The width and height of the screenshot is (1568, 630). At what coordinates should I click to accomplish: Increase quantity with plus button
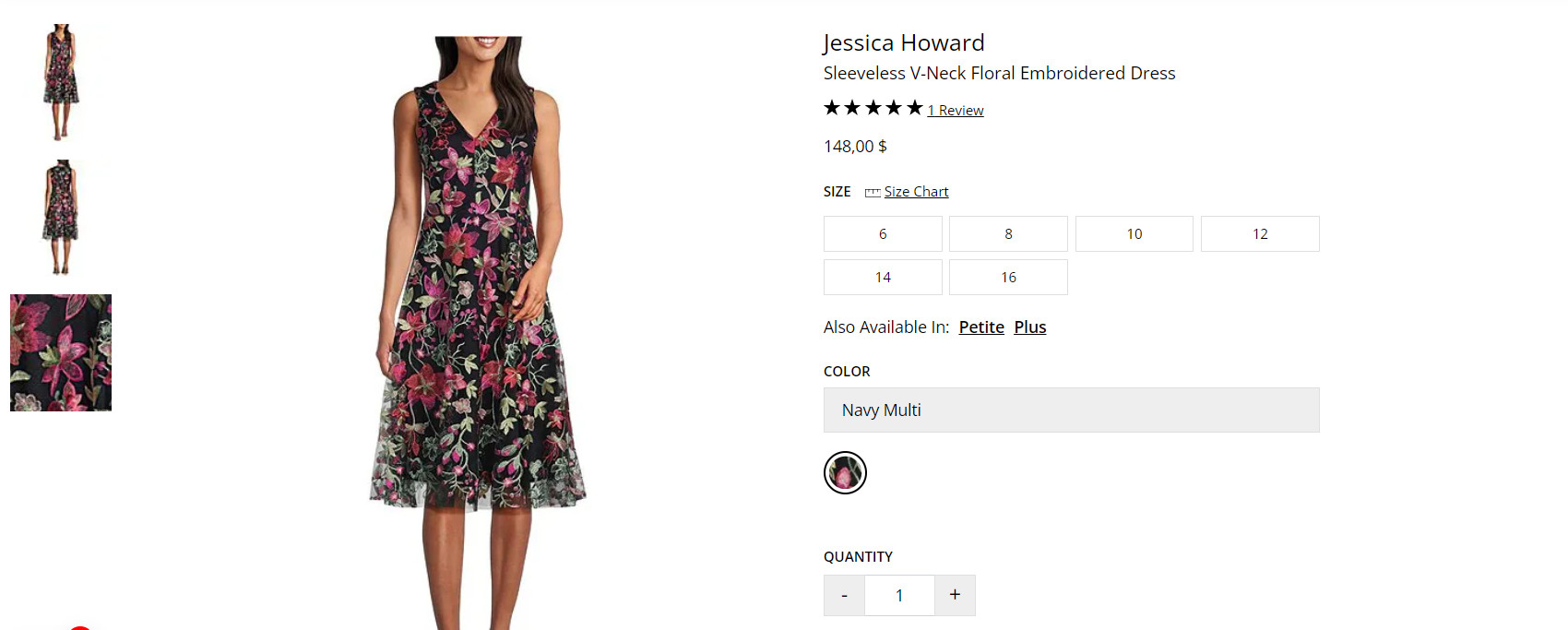point(955,596)
